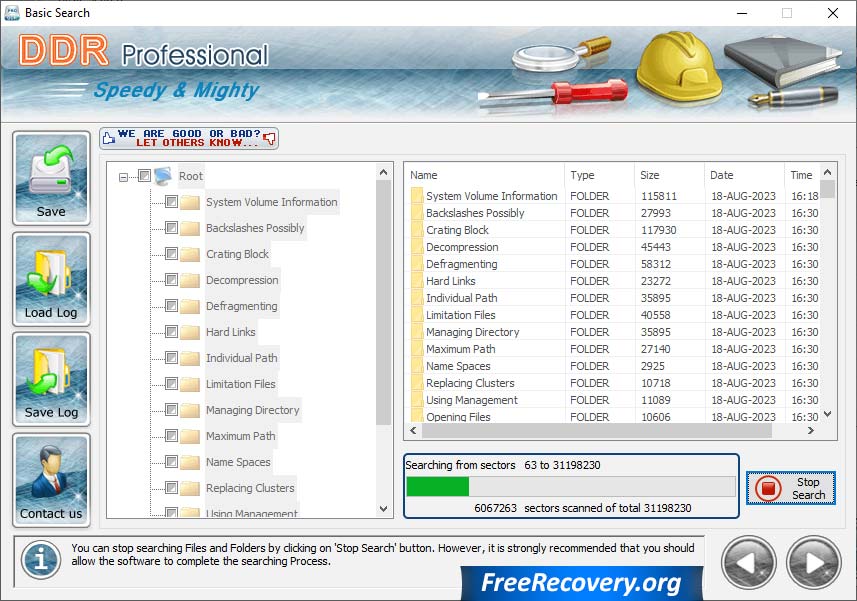Click folder icon beside Hard Links in tree

point(190,332)
